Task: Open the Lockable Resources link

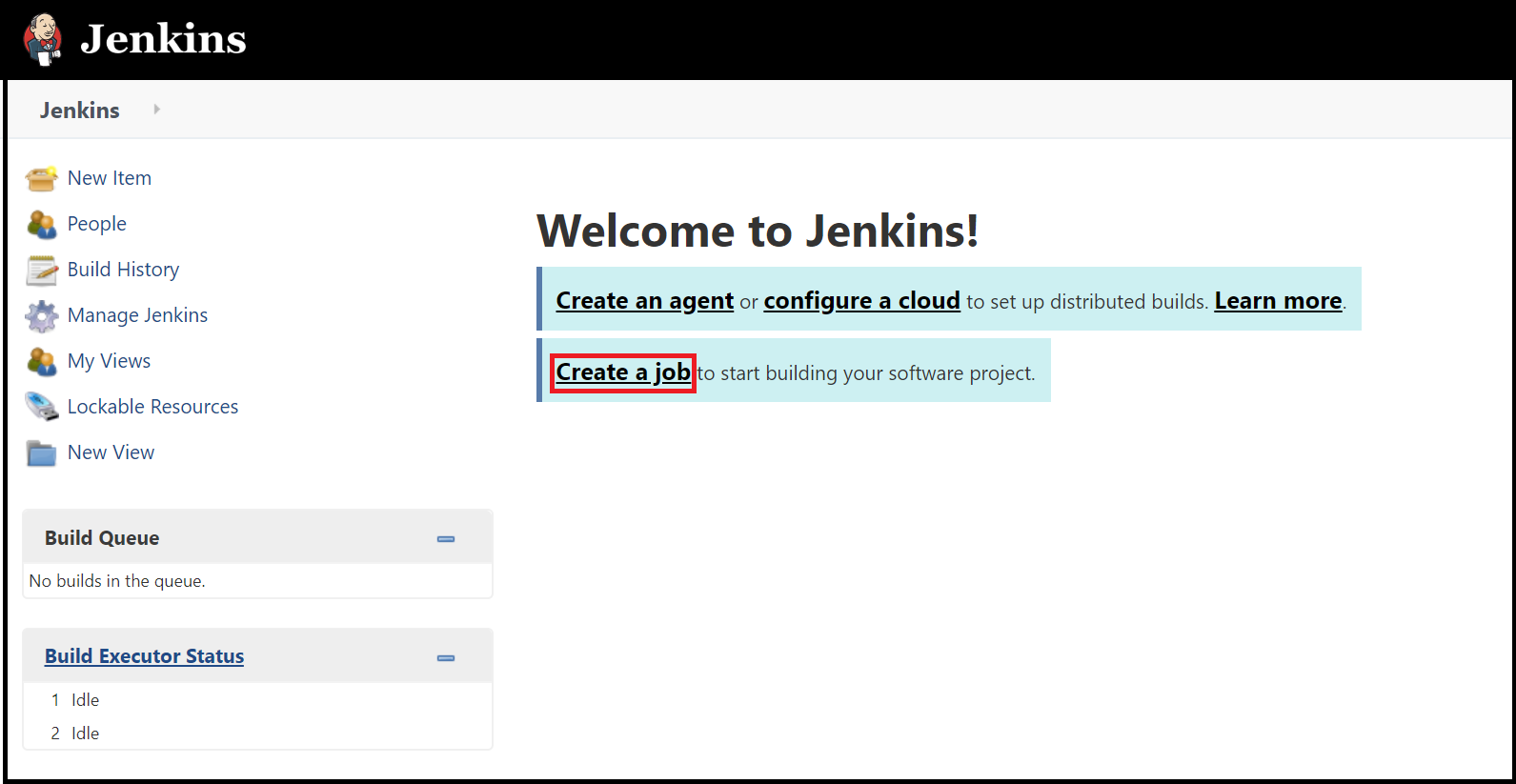Action: [152, 407]
